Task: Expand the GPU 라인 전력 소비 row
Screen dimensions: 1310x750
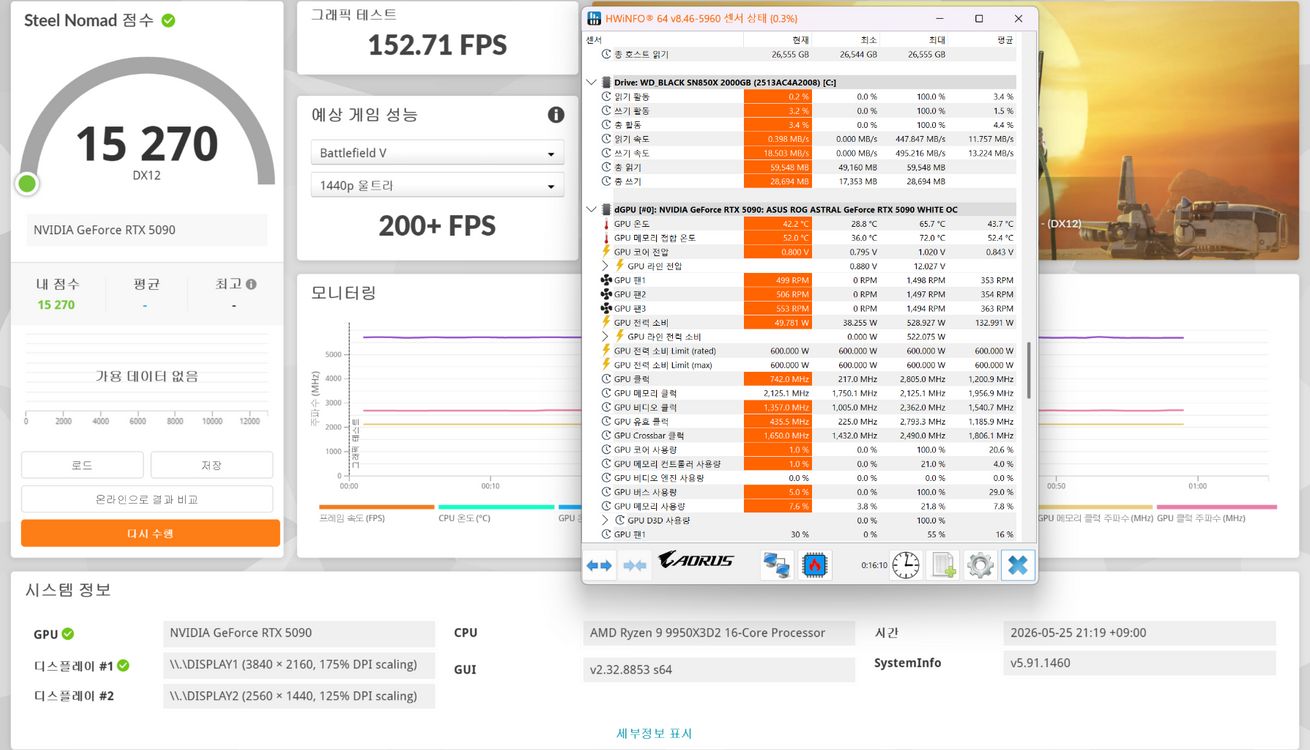Action: [x=605, y=337]
